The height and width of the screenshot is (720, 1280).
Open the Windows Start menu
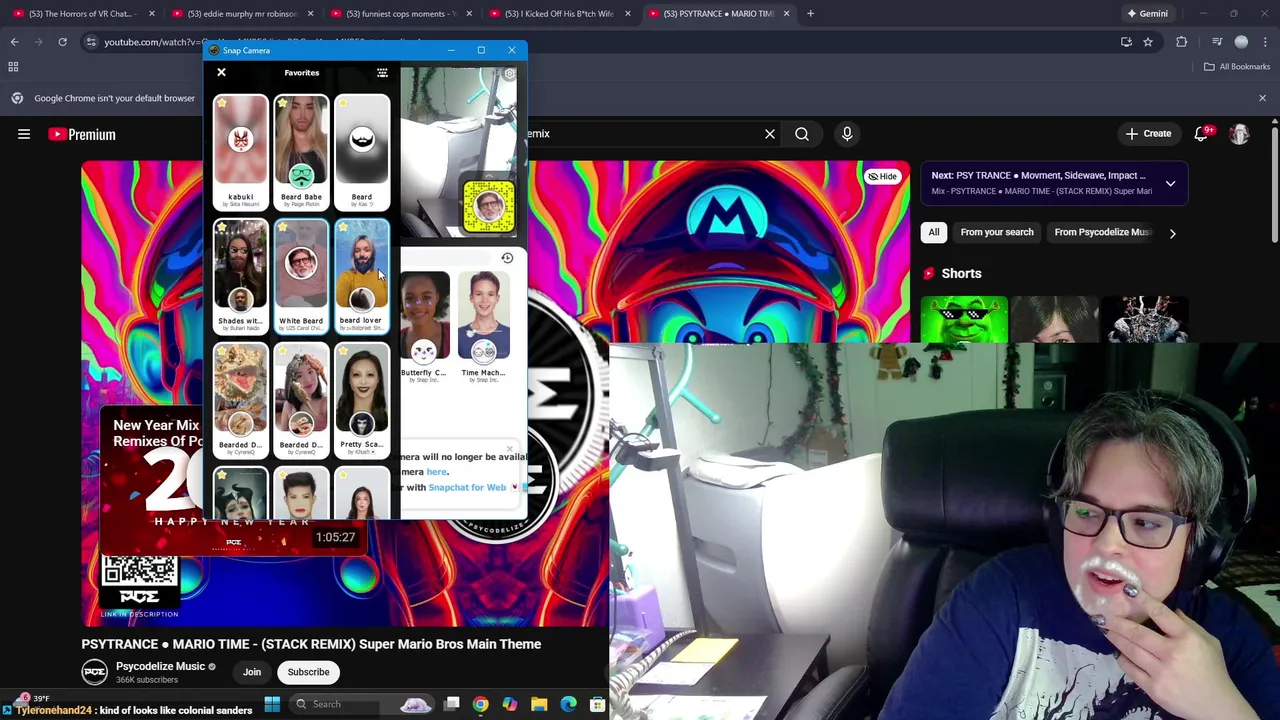click(x=272, y=704)
